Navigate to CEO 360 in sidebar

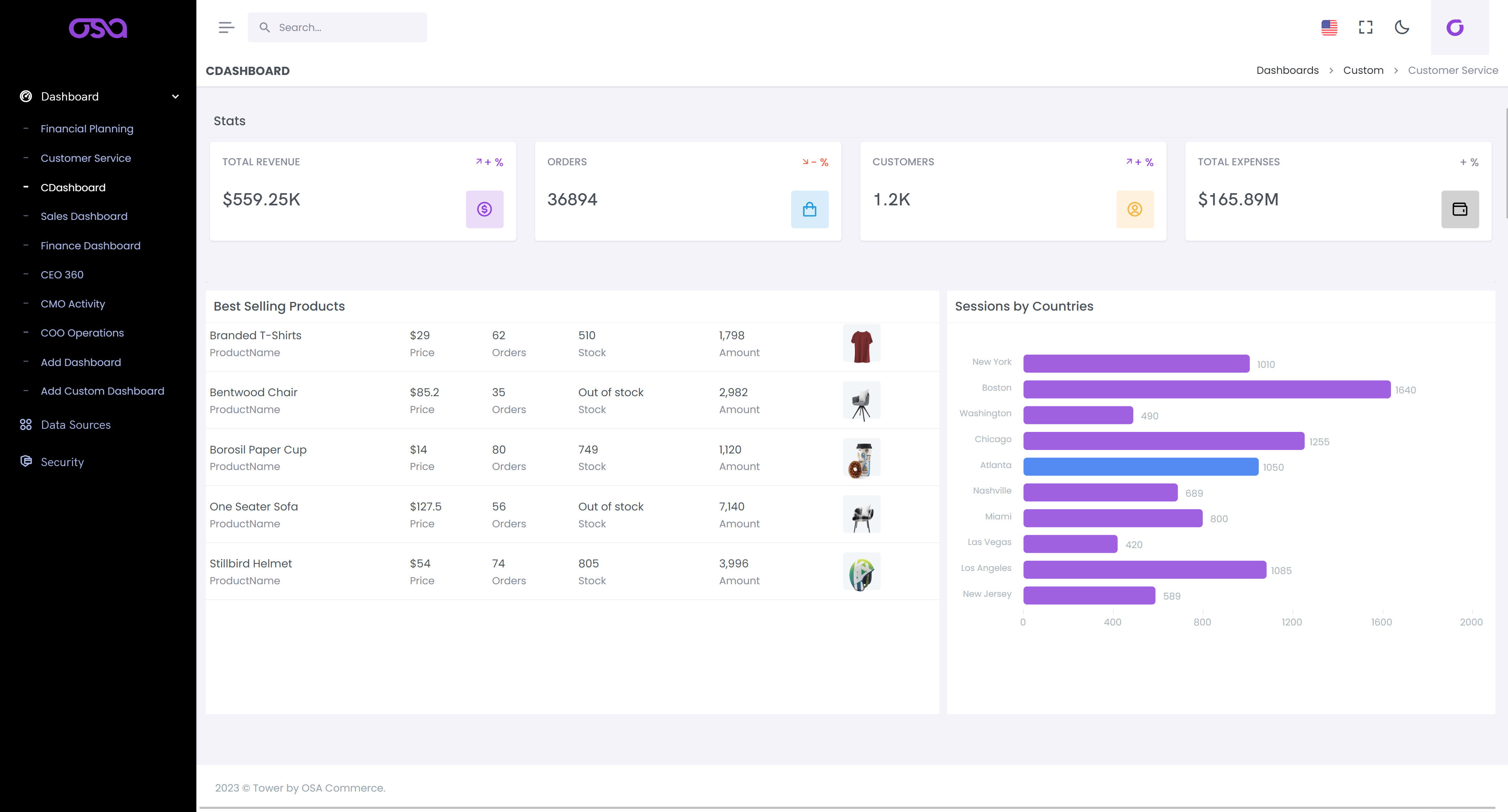[x=62, y=274]
